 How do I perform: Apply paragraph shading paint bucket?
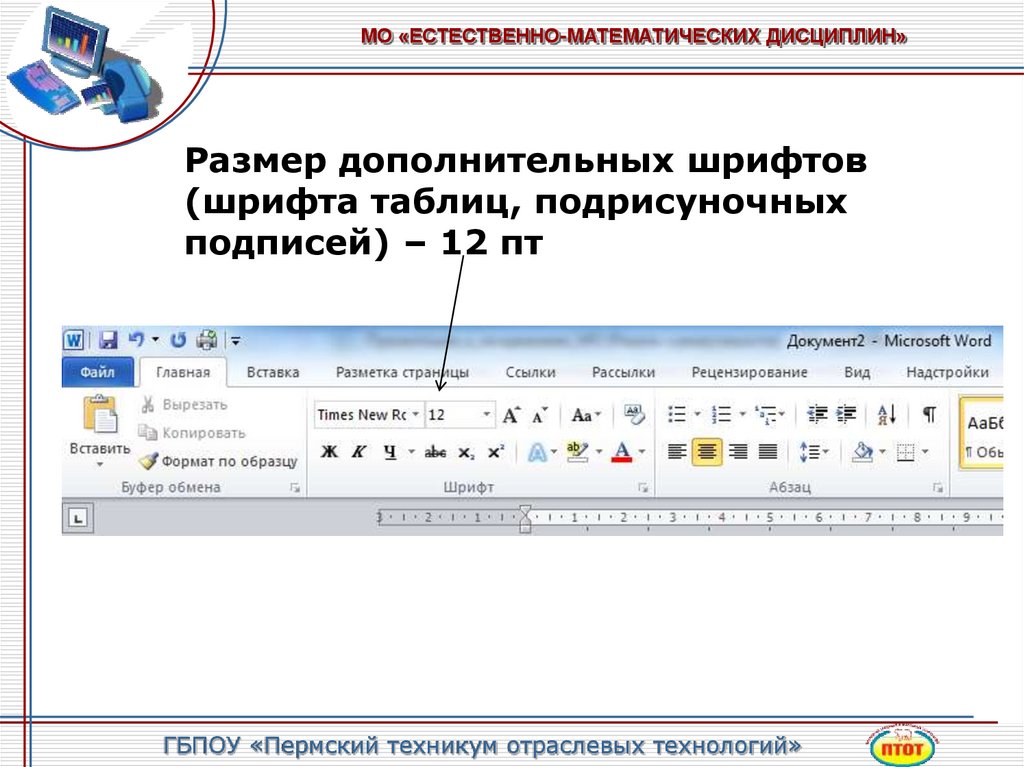click(863, 451)
